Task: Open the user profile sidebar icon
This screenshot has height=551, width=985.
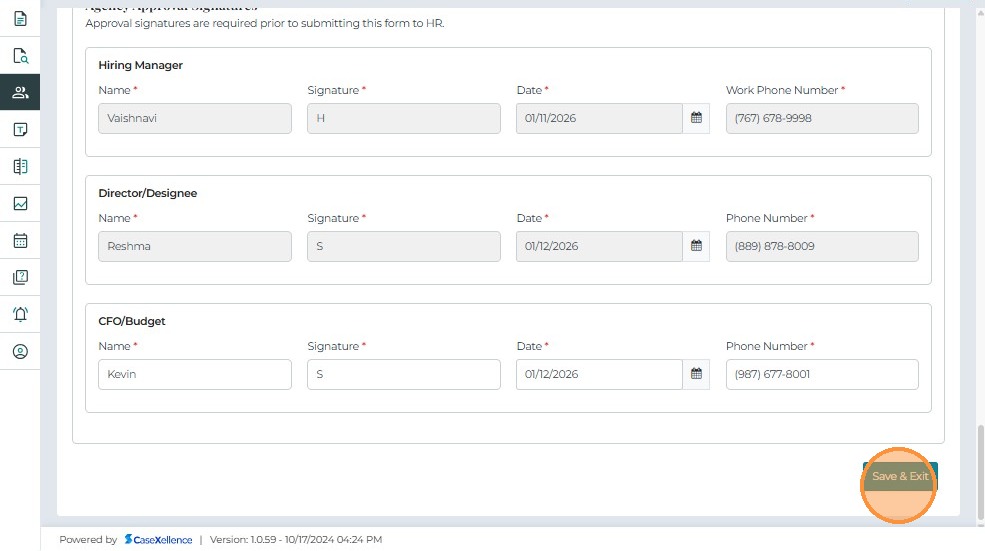Action: (x=20, y=351)
